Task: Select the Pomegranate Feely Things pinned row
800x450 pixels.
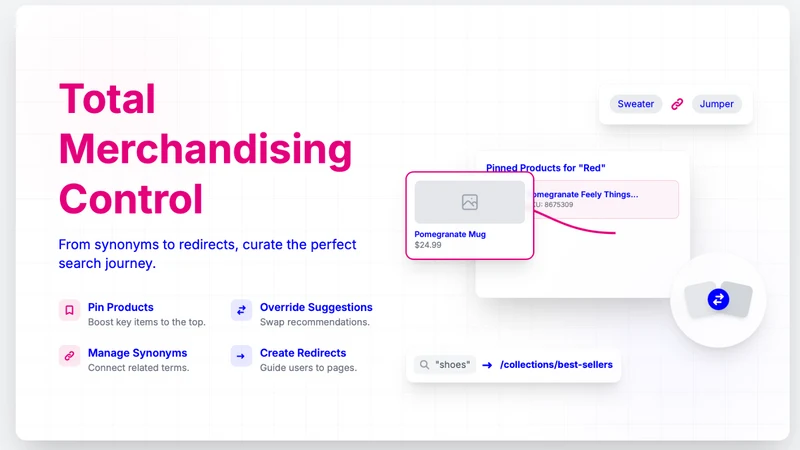Action: point(606,199)
